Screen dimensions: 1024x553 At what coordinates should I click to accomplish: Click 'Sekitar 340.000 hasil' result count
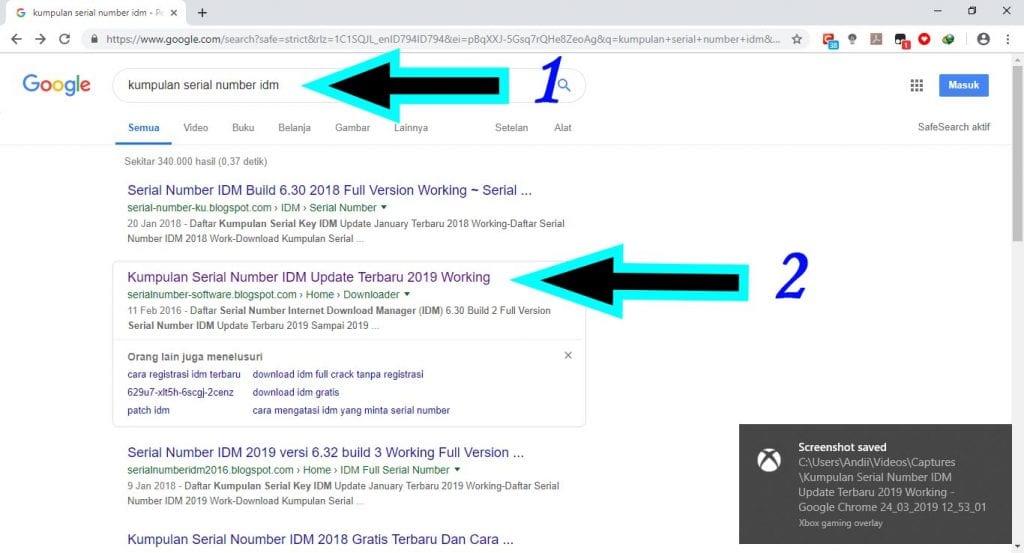click(x=196, y=161)
